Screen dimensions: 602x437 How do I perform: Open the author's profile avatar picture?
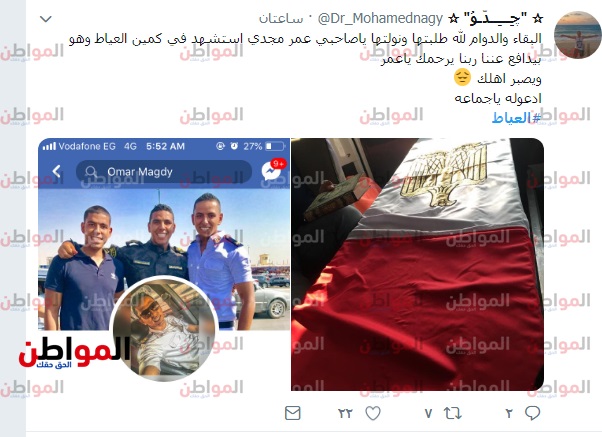pos(577,35)
